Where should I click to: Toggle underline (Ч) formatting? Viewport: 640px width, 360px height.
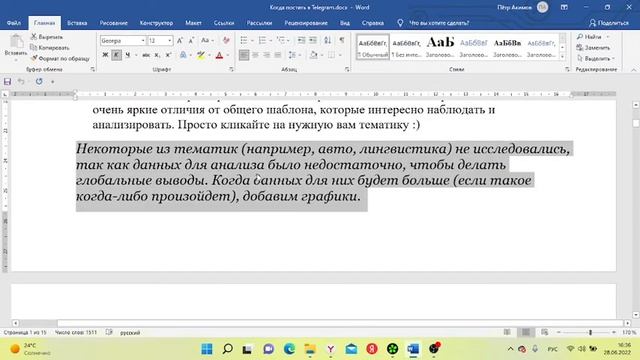(127, 55)
